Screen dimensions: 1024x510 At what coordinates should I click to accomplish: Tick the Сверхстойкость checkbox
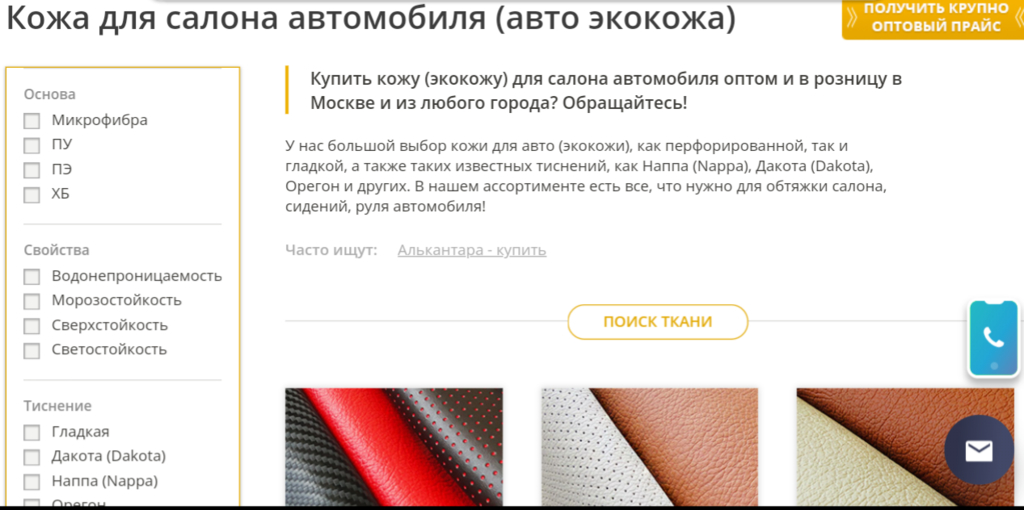click(32, 326)
